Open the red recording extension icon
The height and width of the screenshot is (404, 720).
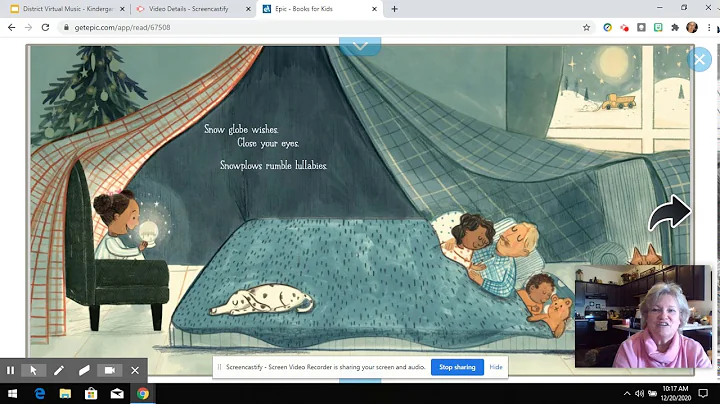pyautogui.click(x=624, y=28)
